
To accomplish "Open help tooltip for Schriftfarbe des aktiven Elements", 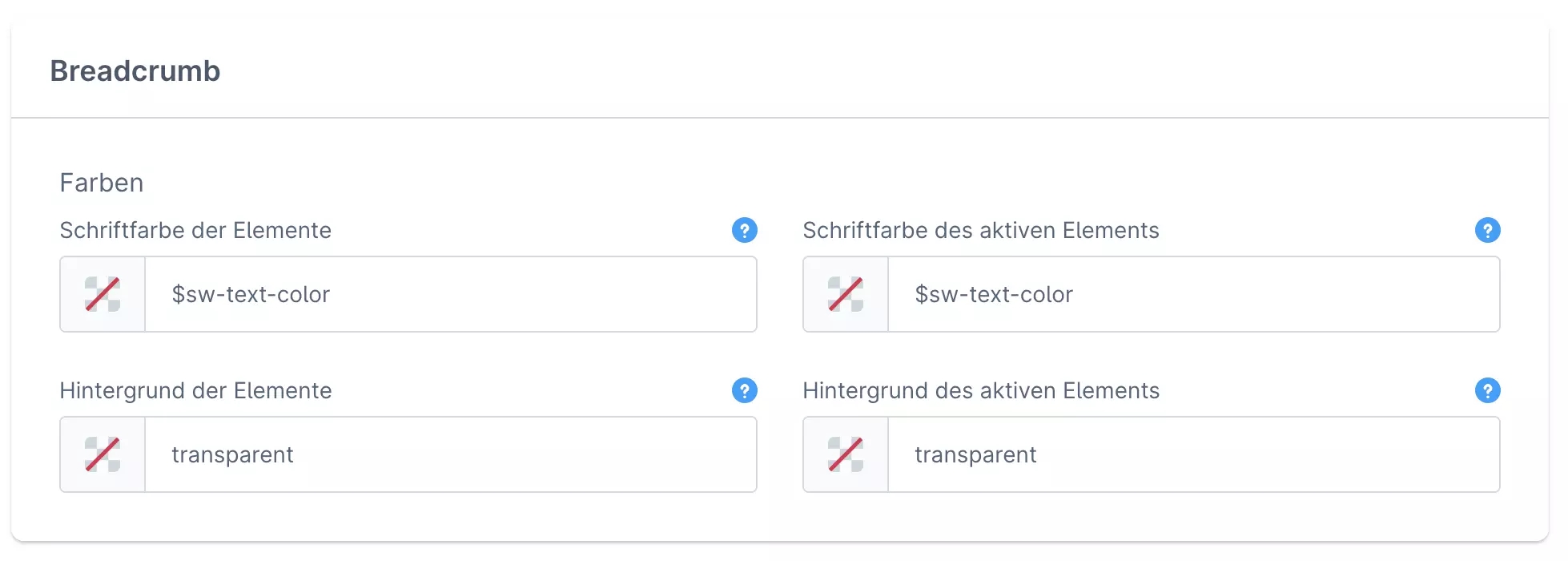I will [1487, 231].
